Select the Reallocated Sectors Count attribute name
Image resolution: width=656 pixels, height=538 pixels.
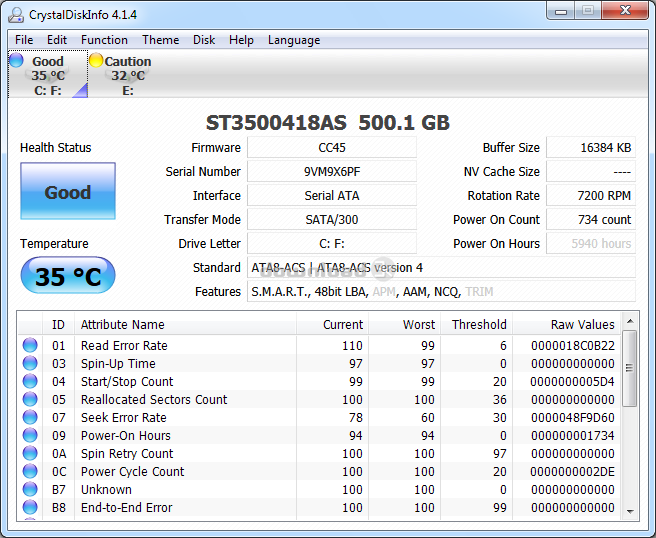(154, 399)
